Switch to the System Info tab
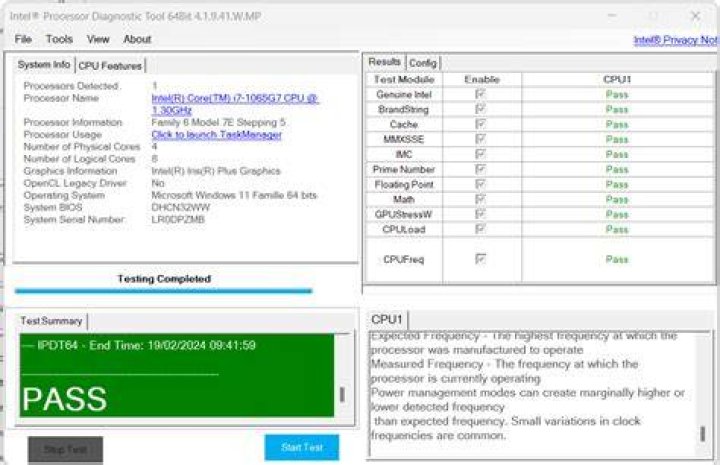The image size is (720, 465). 44,65
